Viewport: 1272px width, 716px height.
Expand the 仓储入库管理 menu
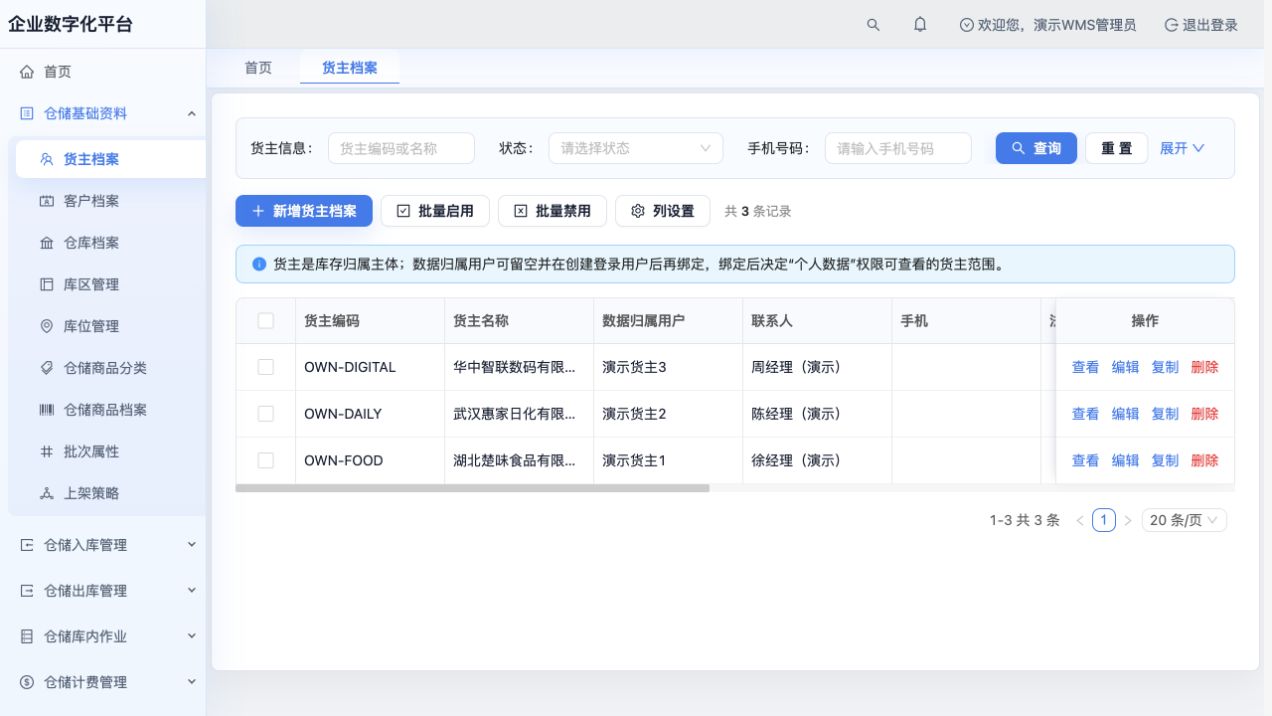coord(191,545)
